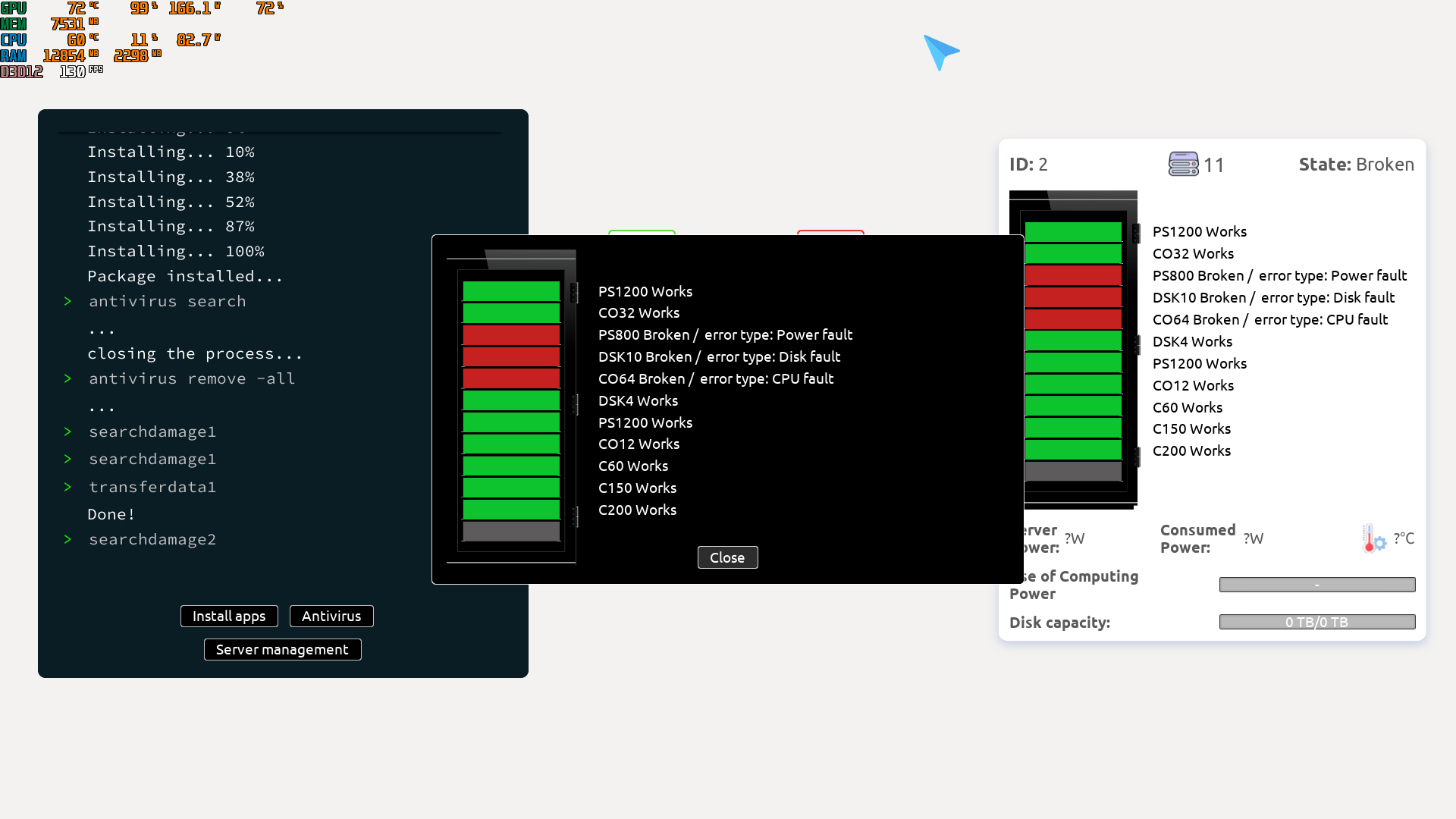Click the C200 Works entry in the dialog
This screenshot has width=1456, height=819.
point(637,510)
